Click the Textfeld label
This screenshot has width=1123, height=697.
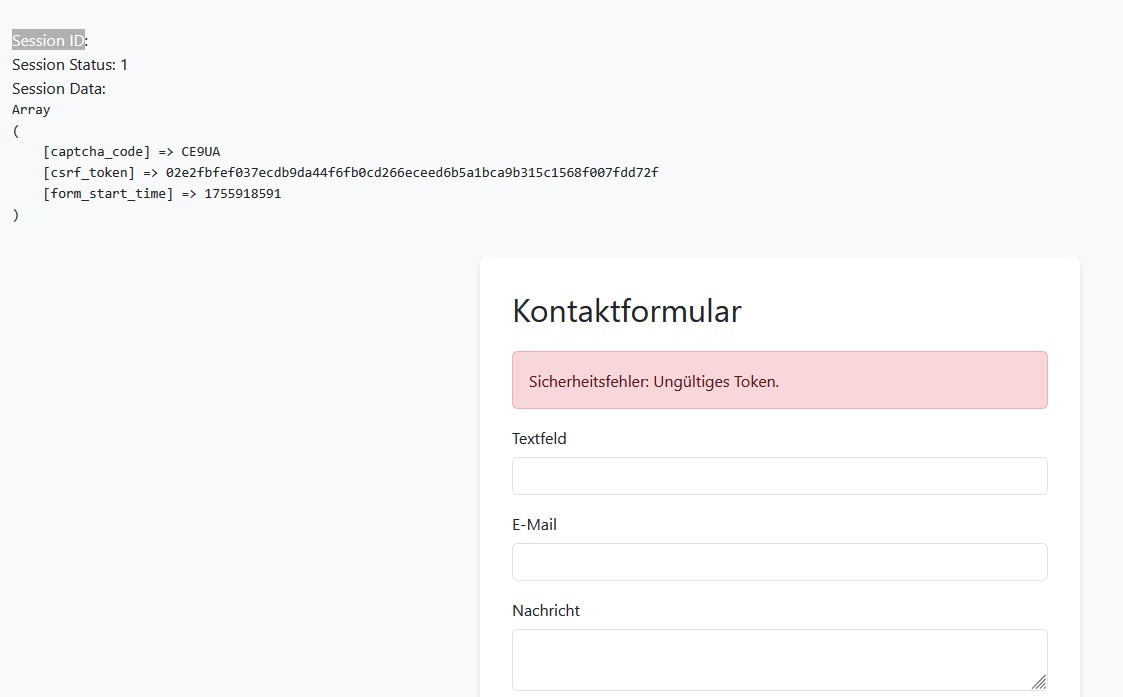coord(539,438)
